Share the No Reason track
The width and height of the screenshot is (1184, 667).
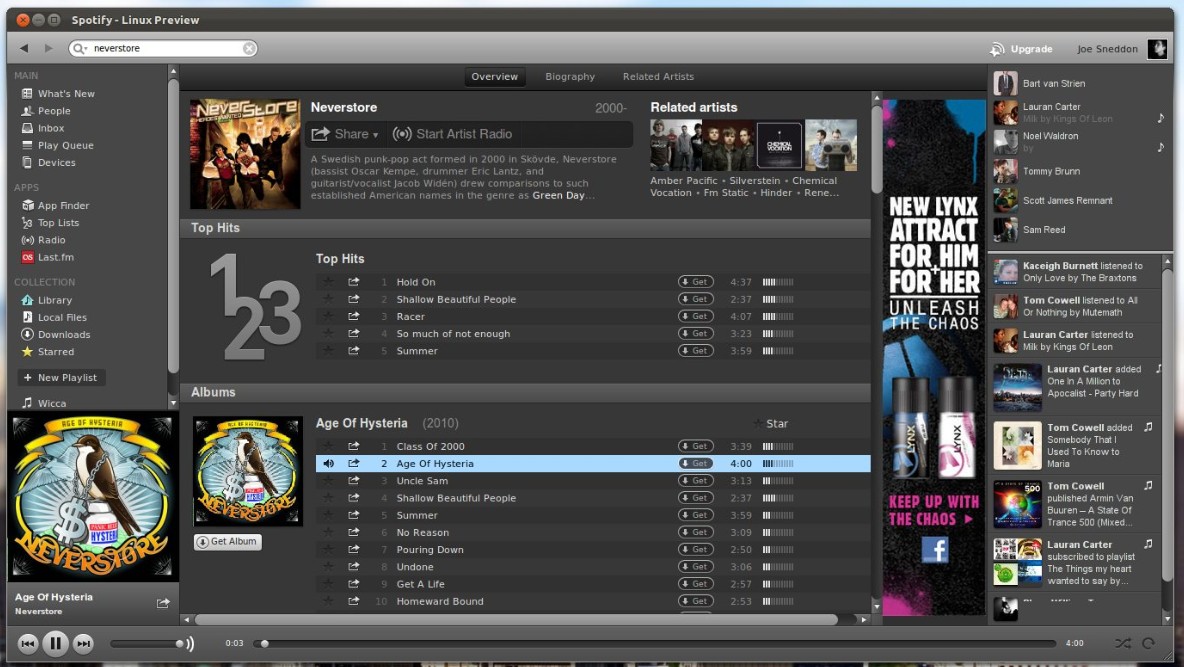click(353, 533)
